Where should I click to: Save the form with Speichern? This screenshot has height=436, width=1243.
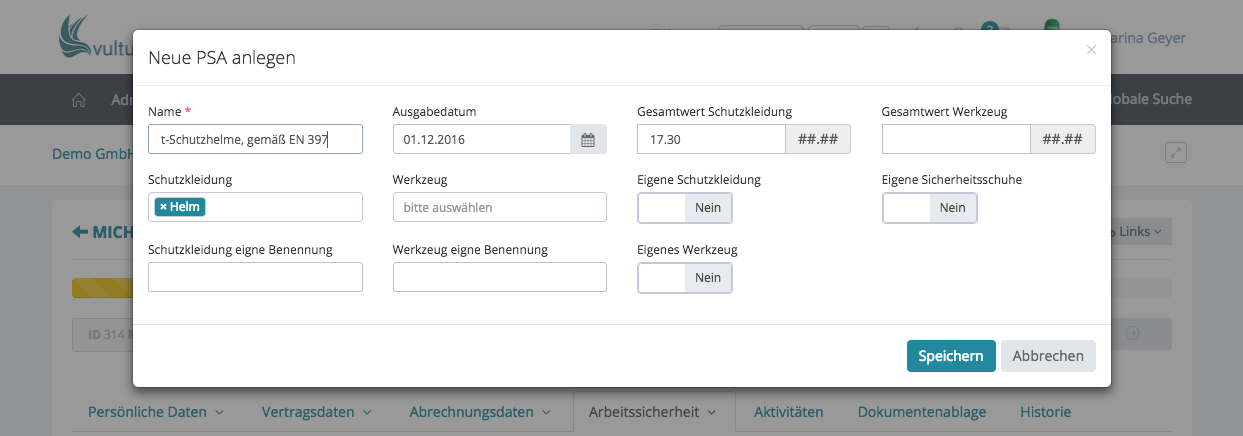click(x=950, y=356)
